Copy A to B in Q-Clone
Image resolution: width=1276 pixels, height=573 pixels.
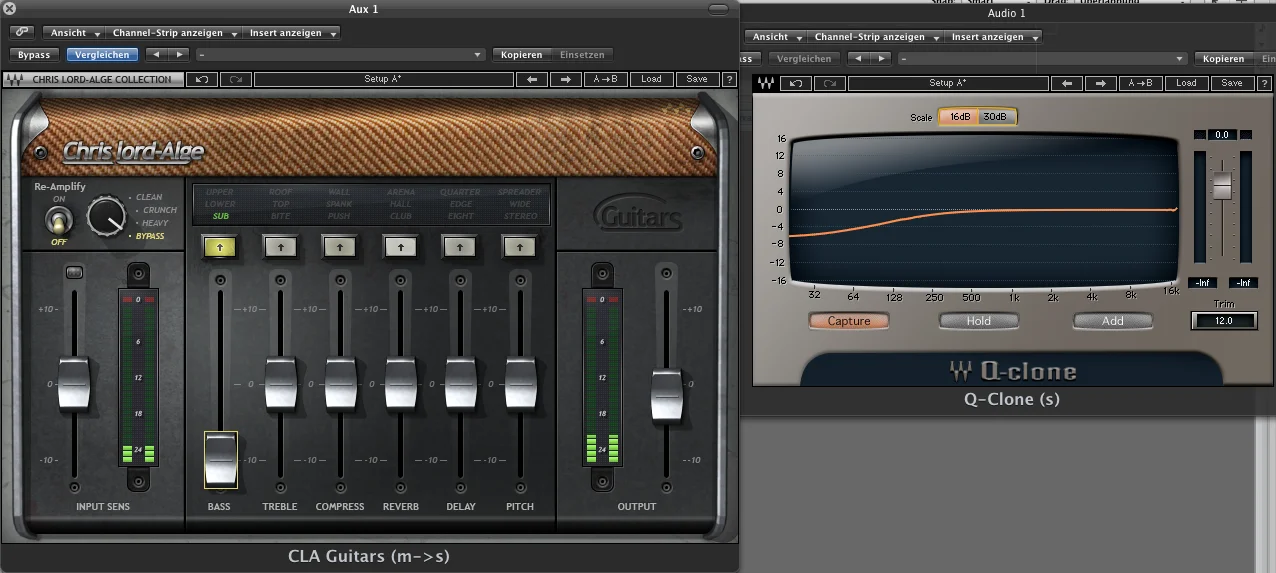click(1140, 83)
